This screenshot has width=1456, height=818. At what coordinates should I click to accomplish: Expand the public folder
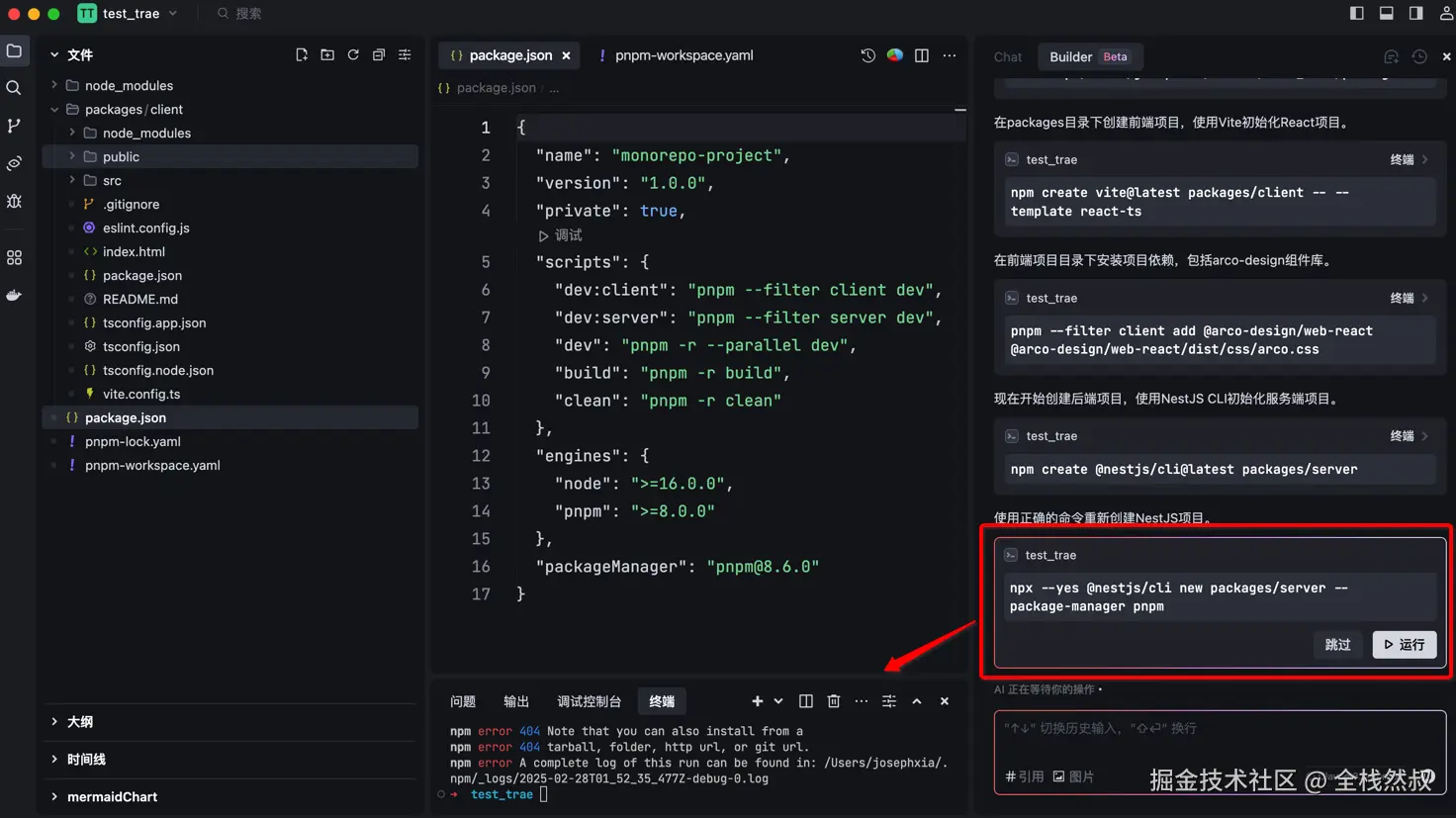(x=72, y=156)
